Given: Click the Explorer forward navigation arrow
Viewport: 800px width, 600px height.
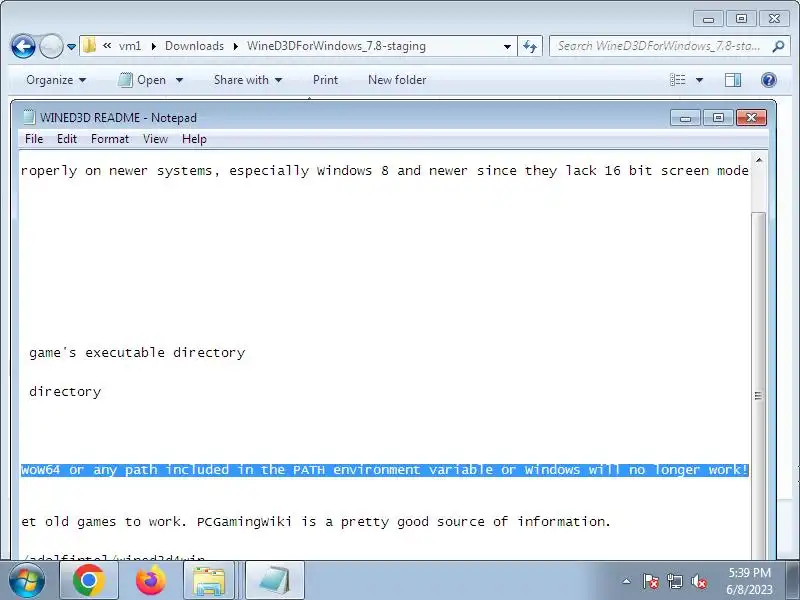Looking at the screenshot, I should (x=51, y=46).
